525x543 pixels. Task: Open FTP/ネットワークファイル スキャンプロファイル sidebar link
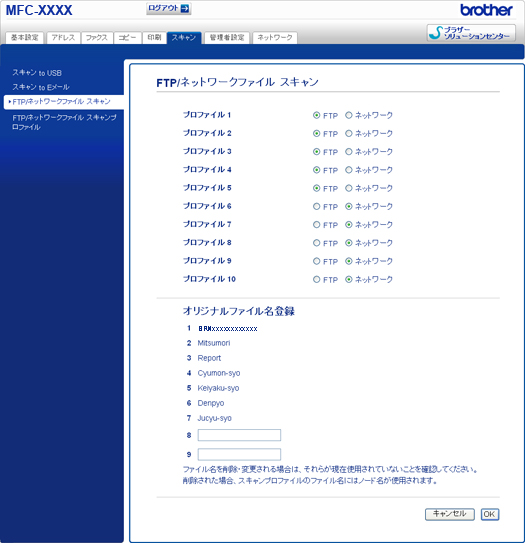point(64,122)
